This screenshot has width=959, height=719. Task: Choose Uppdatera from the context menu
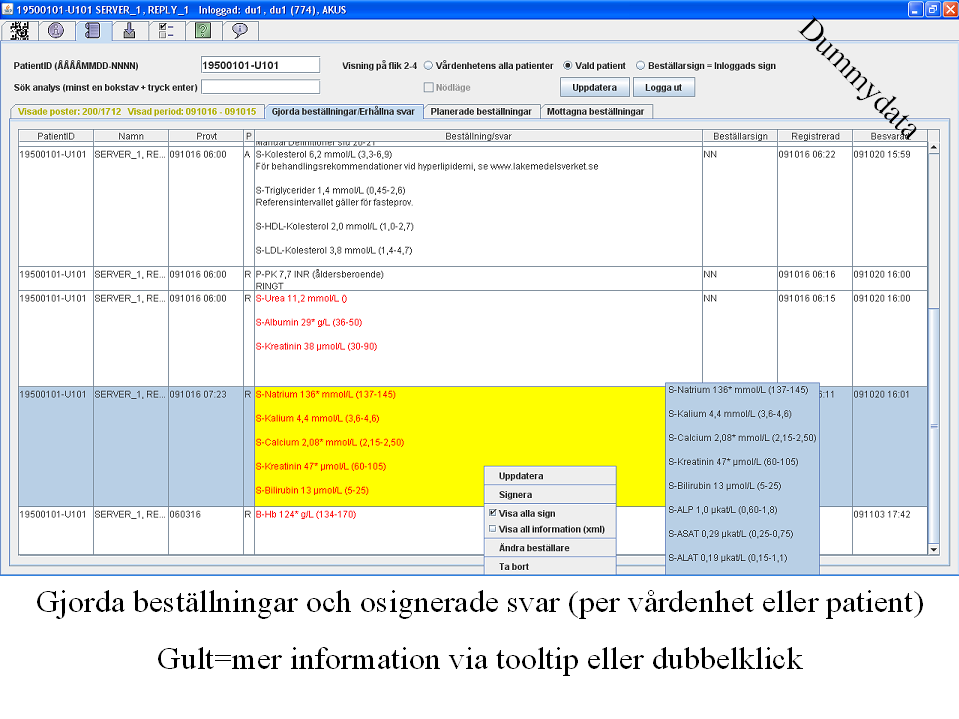(550, 476)
